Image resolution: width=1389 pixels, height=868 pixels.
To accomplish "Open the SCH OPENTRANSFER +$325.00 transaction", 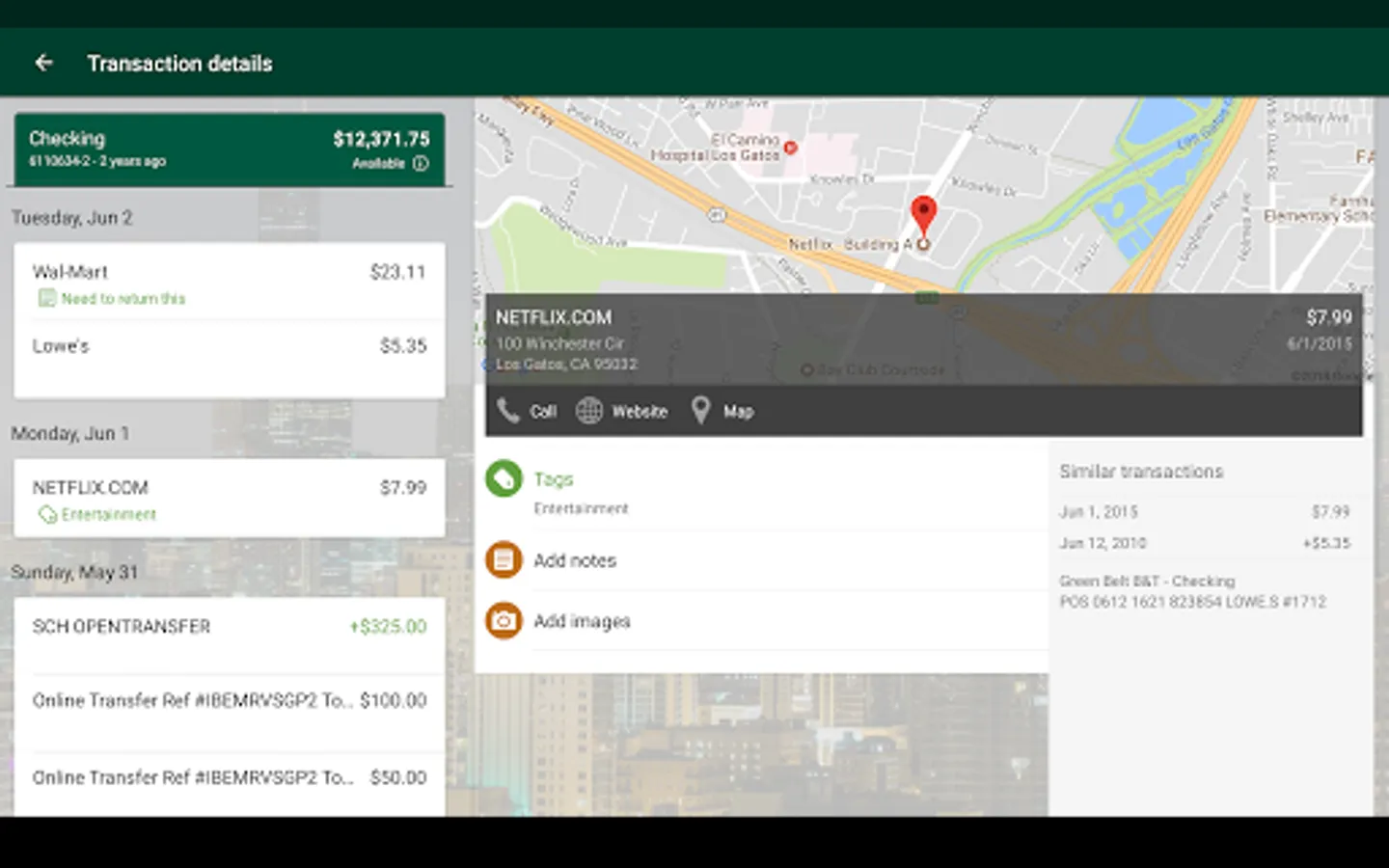I will click(x=230, y=636).
